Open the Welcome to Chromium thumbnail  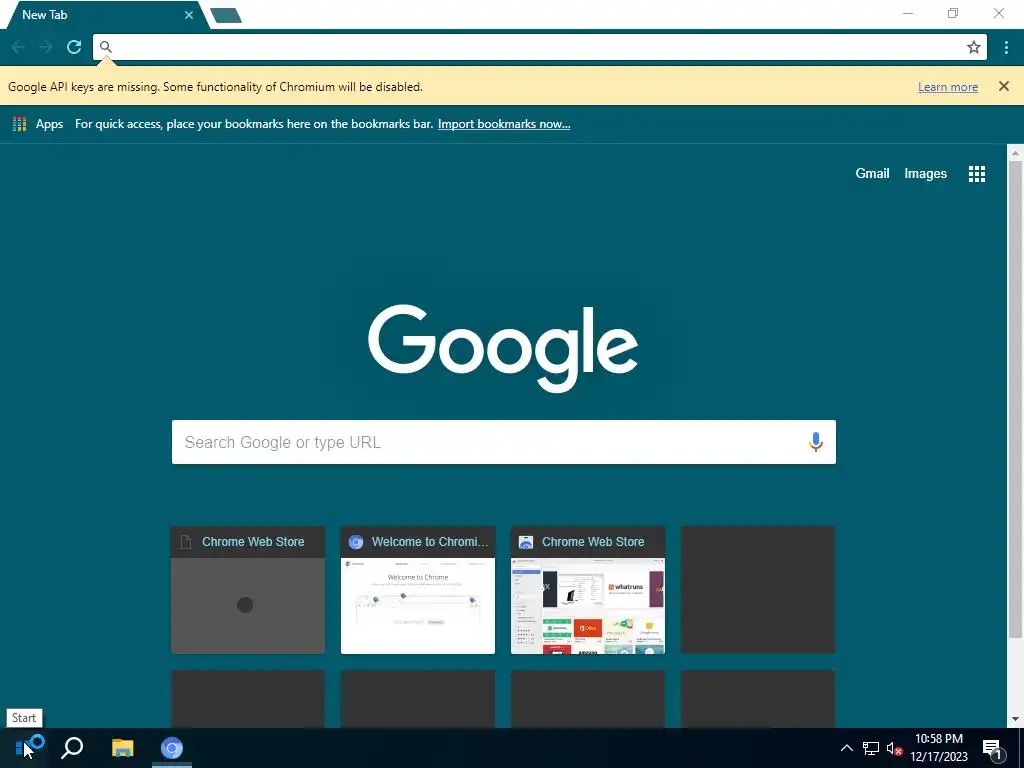pyautogui.click(x=418, y=590)
